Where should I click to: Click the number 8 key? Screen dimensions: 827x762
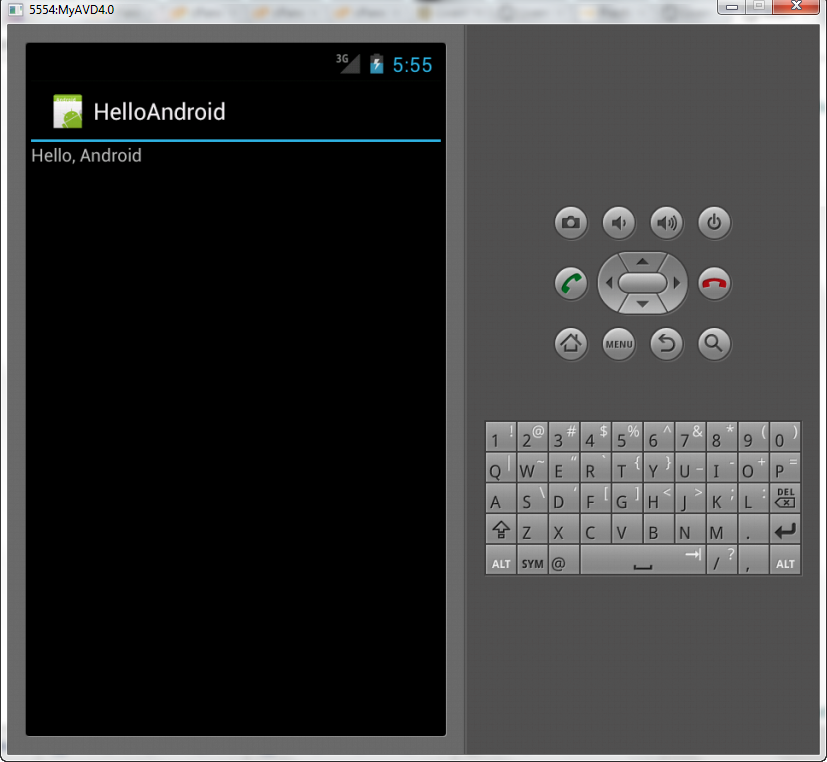pos(722,436)
